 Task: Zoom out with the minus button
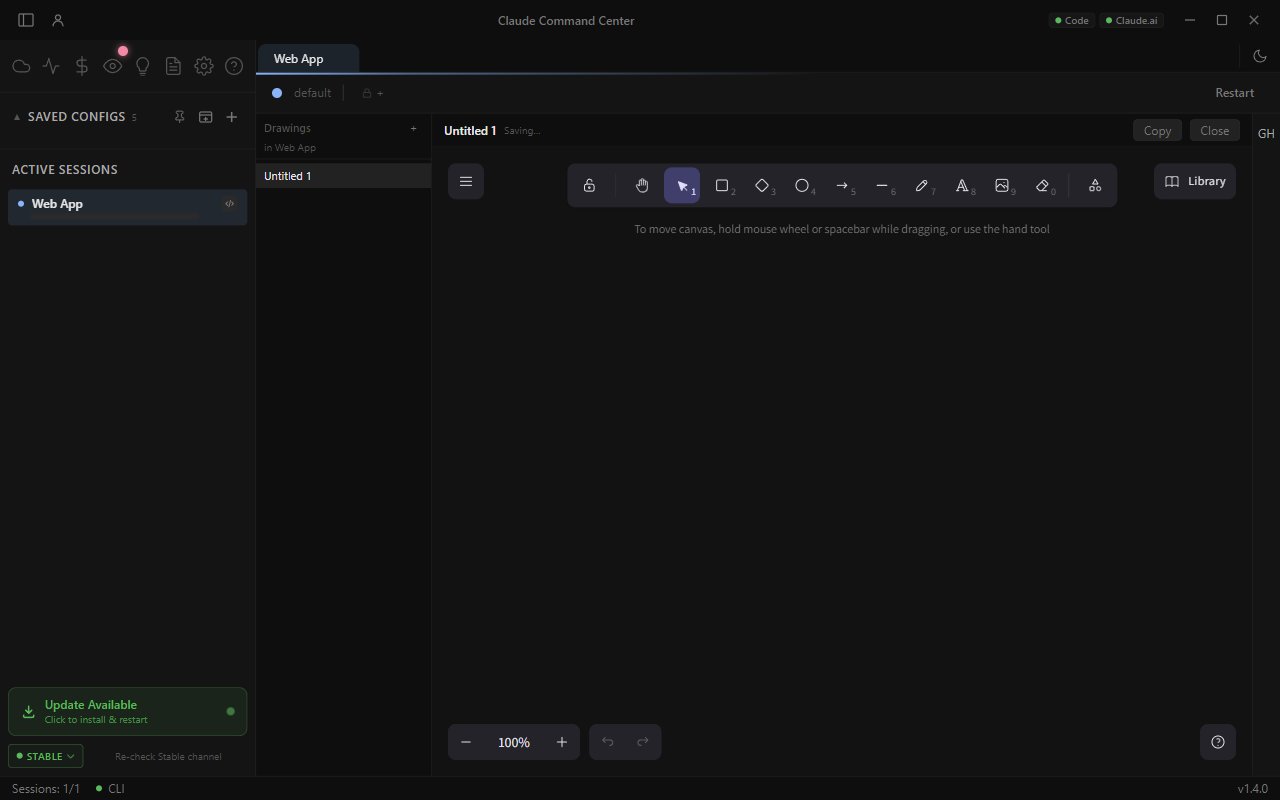tap(466, 742)
